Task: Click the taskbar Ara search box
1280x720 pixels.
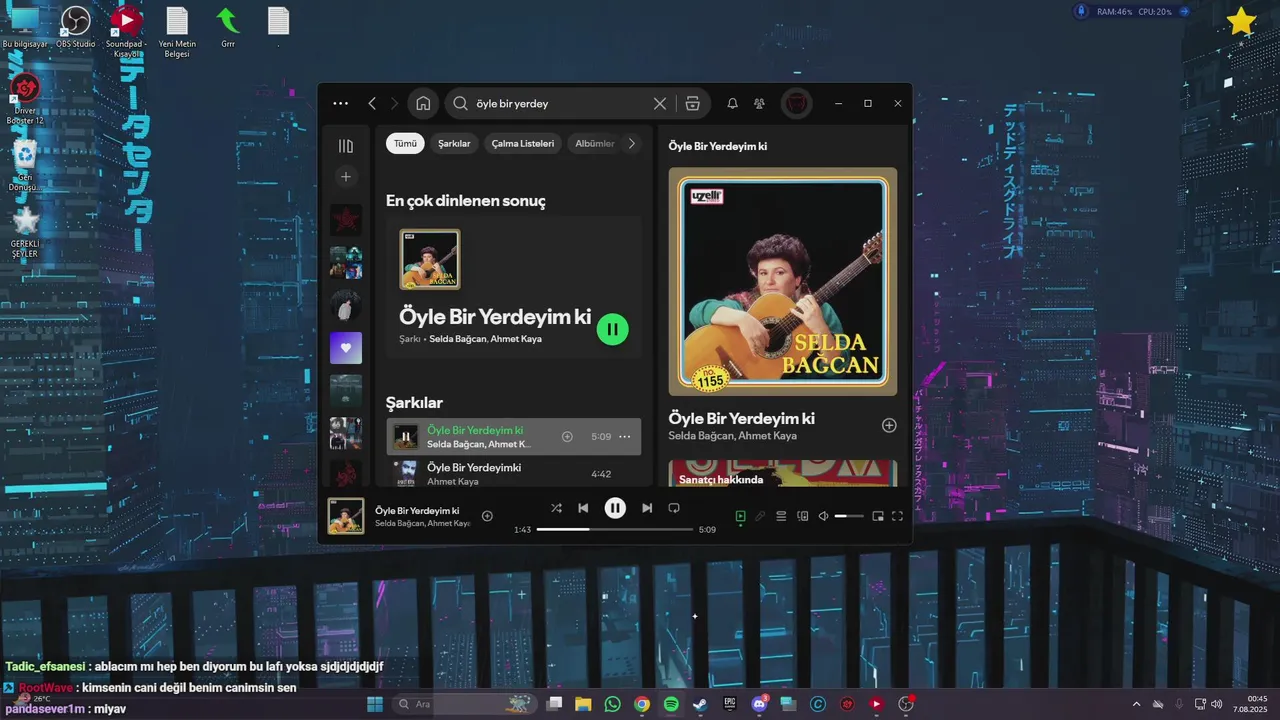Action: (x=465, y=704)
